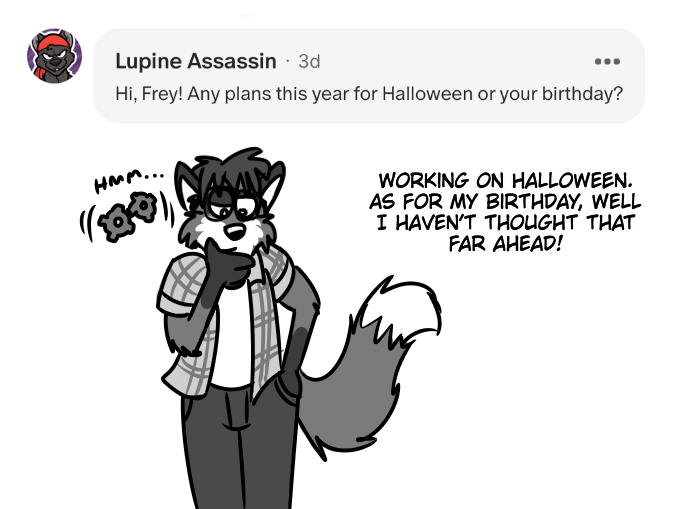Click the I HAVEN'T THOUGHT THAT line
Viewport: 697px width, 509px height.
click(x=505, y=223)
